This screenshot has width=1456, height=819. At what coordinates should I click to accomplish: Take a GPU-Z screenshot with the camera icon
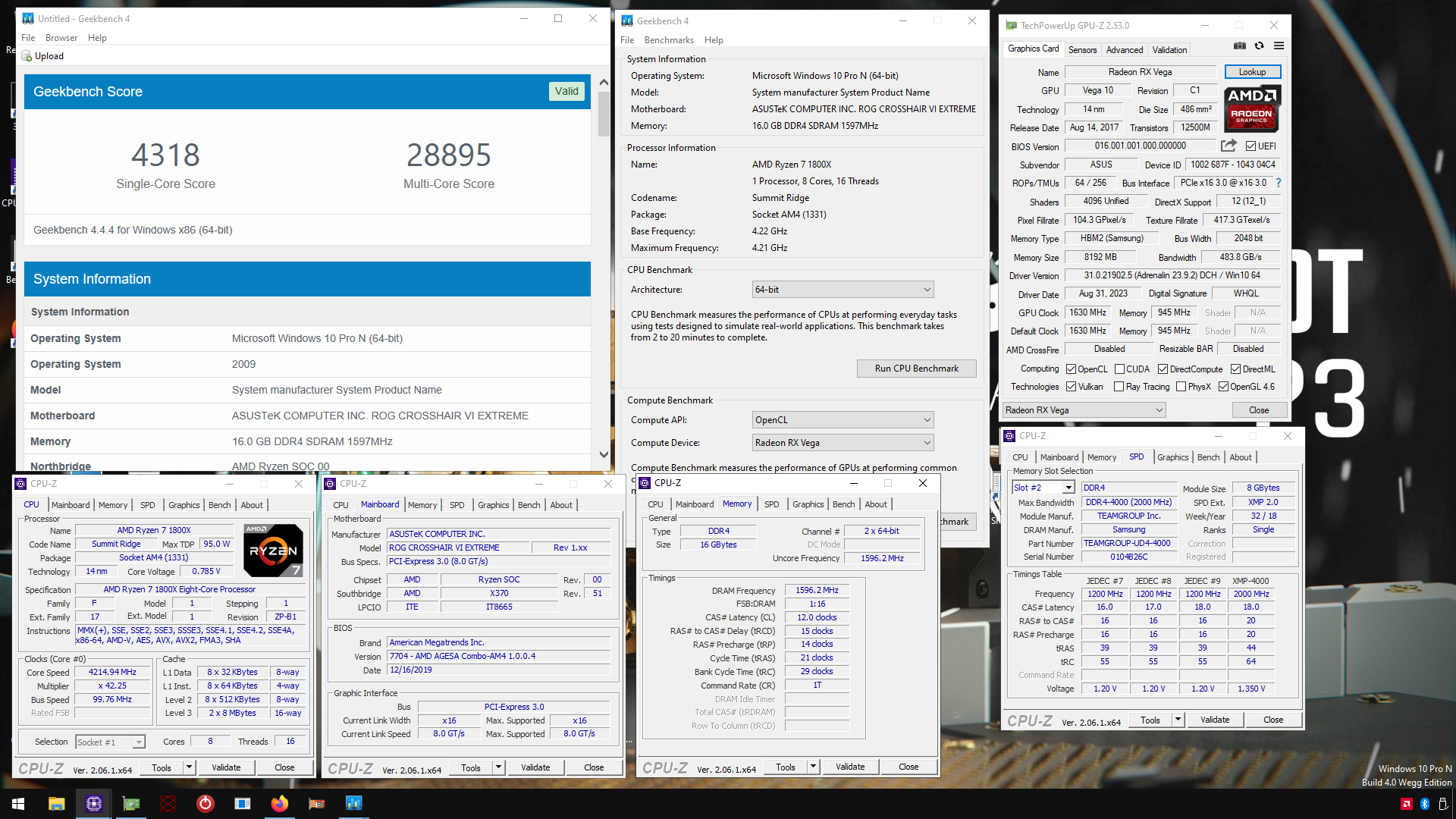(1239, 46)
